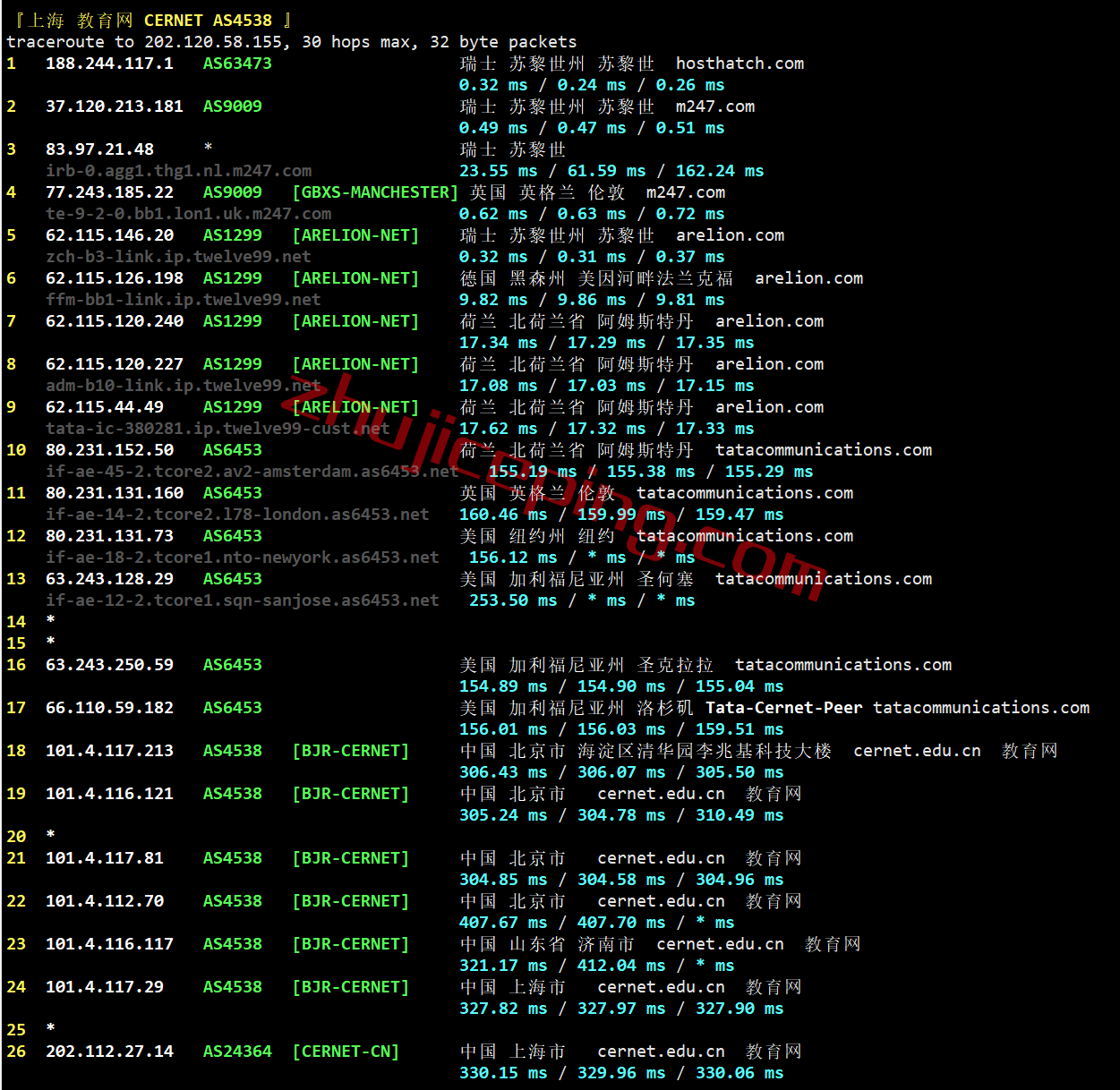Select AS63473 label in hop 1
This screenshot has height=1090, width=1120.
237,64
